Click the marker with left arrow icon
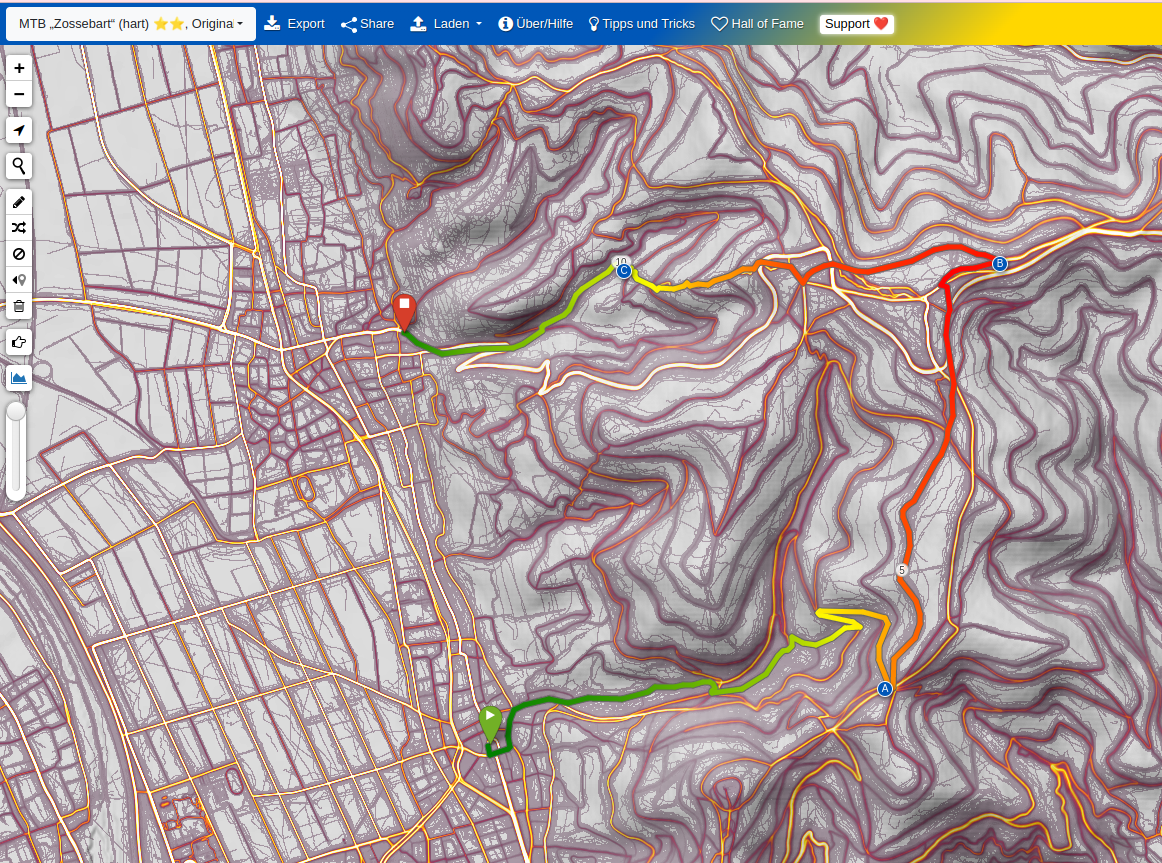The height and width of the screenshot is (863, 1162). coord(19,280)
